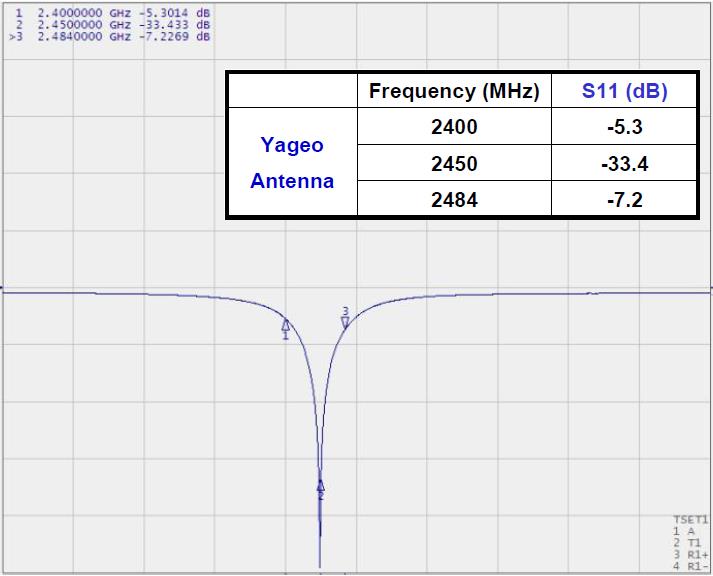
Task: Click the 4 R1- legend entry
Action: pyautogui.click(x=691, y=566)
